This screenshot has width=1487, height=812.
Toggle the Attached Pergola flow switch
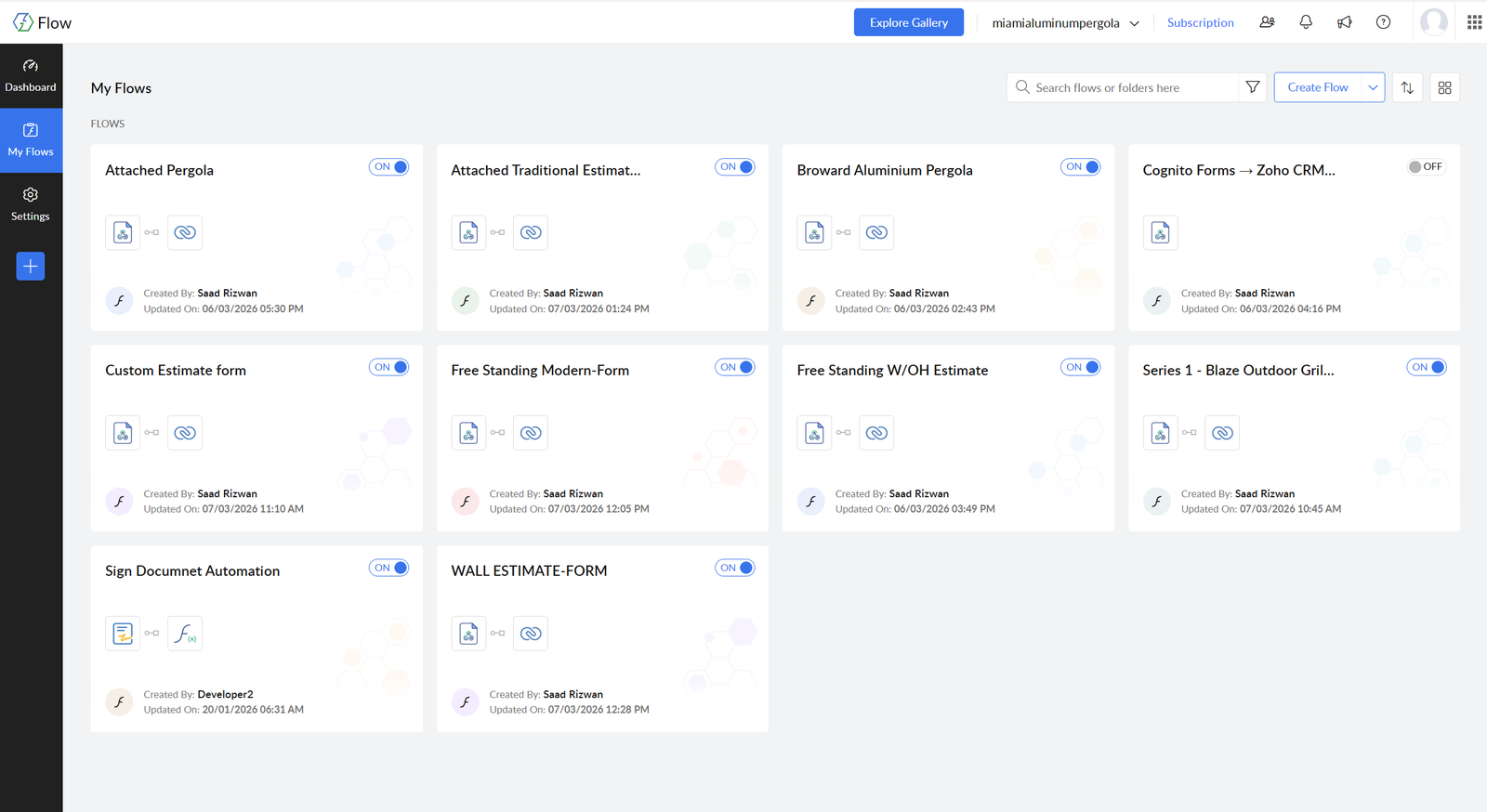(388, 167)
